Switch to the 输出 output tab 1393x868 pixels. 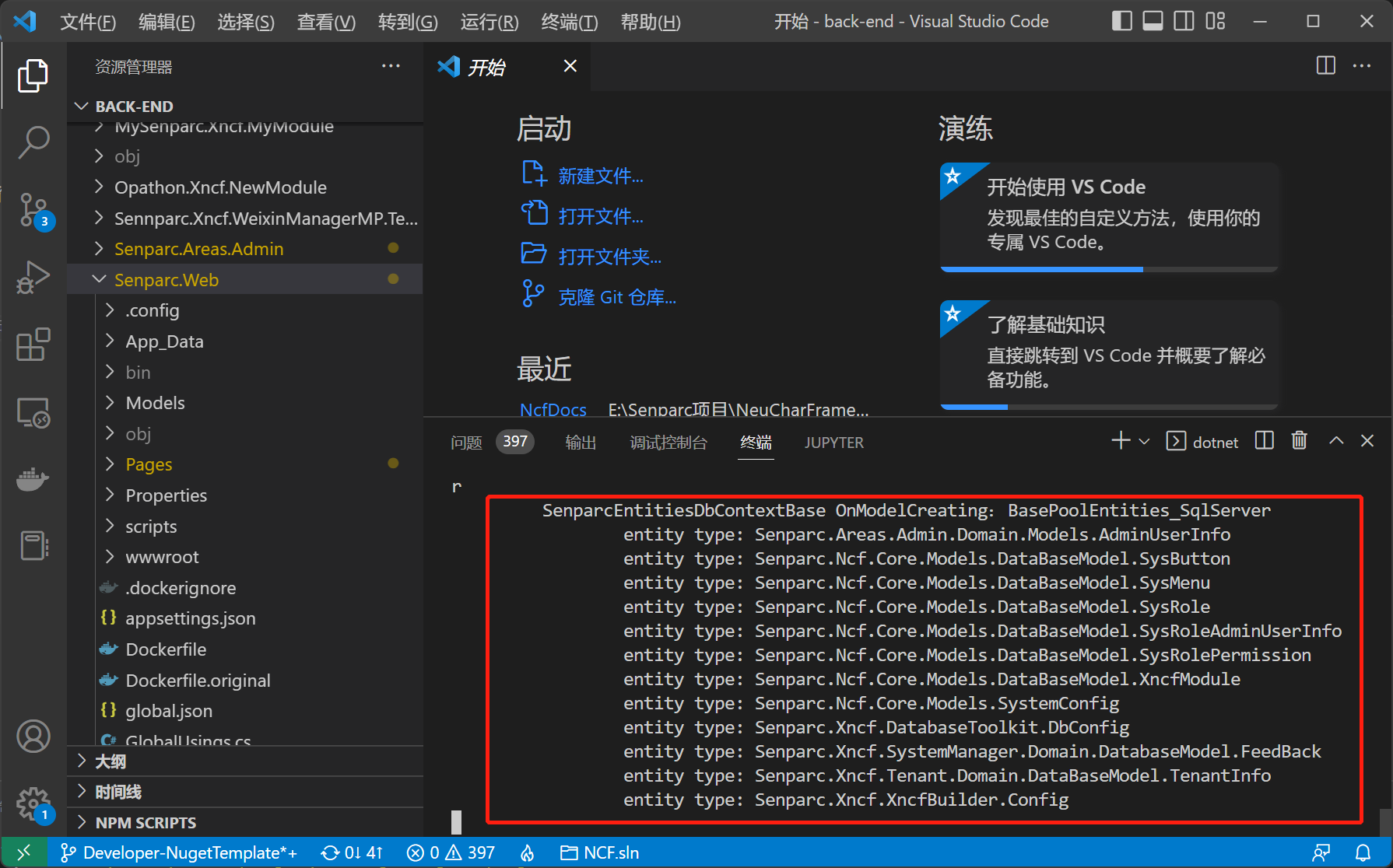pyautogui.click(x=581, y=442)
